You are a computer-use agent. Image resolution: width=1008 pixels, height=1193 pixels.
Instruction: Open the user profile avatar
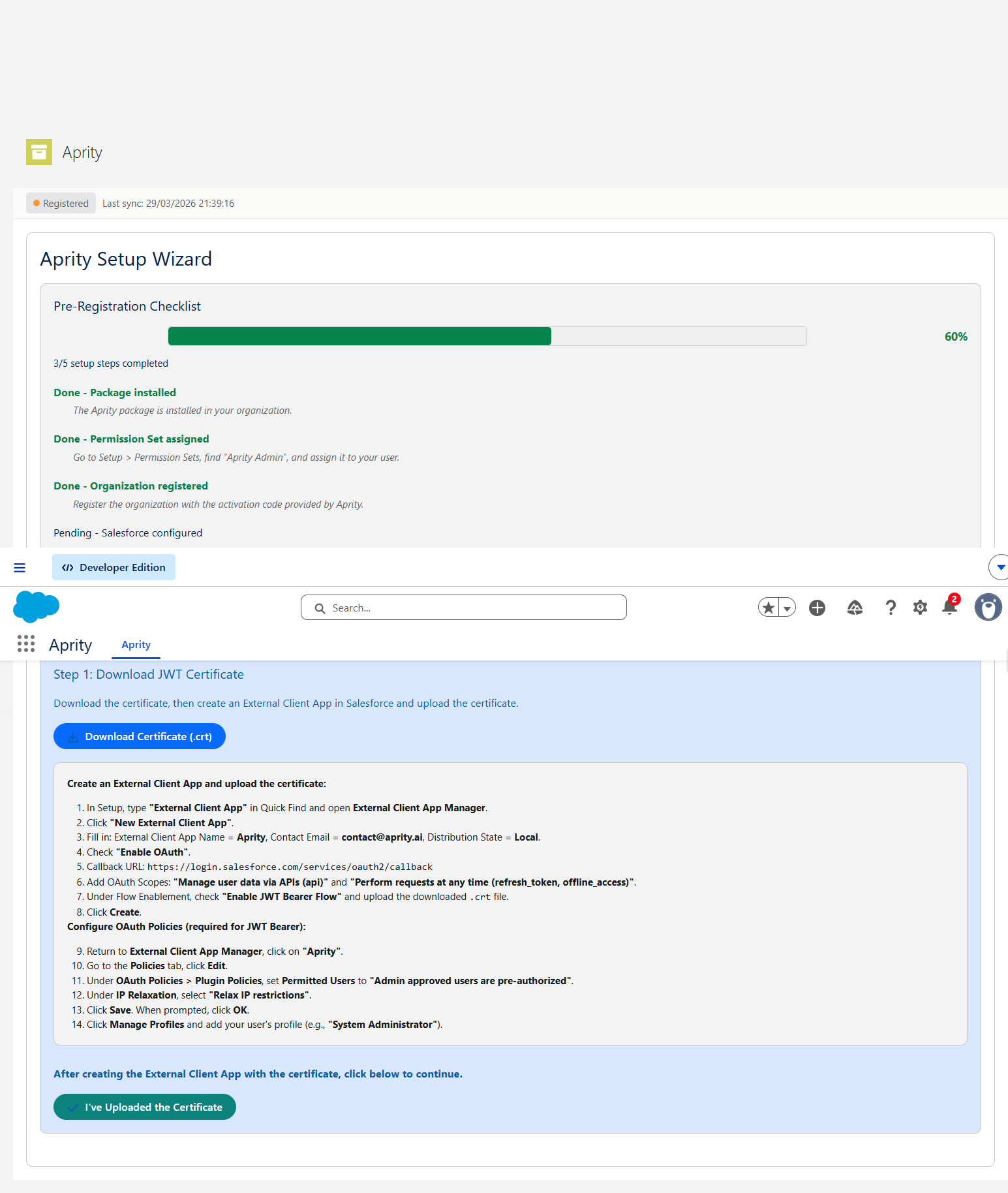click(x=988, y=608)
